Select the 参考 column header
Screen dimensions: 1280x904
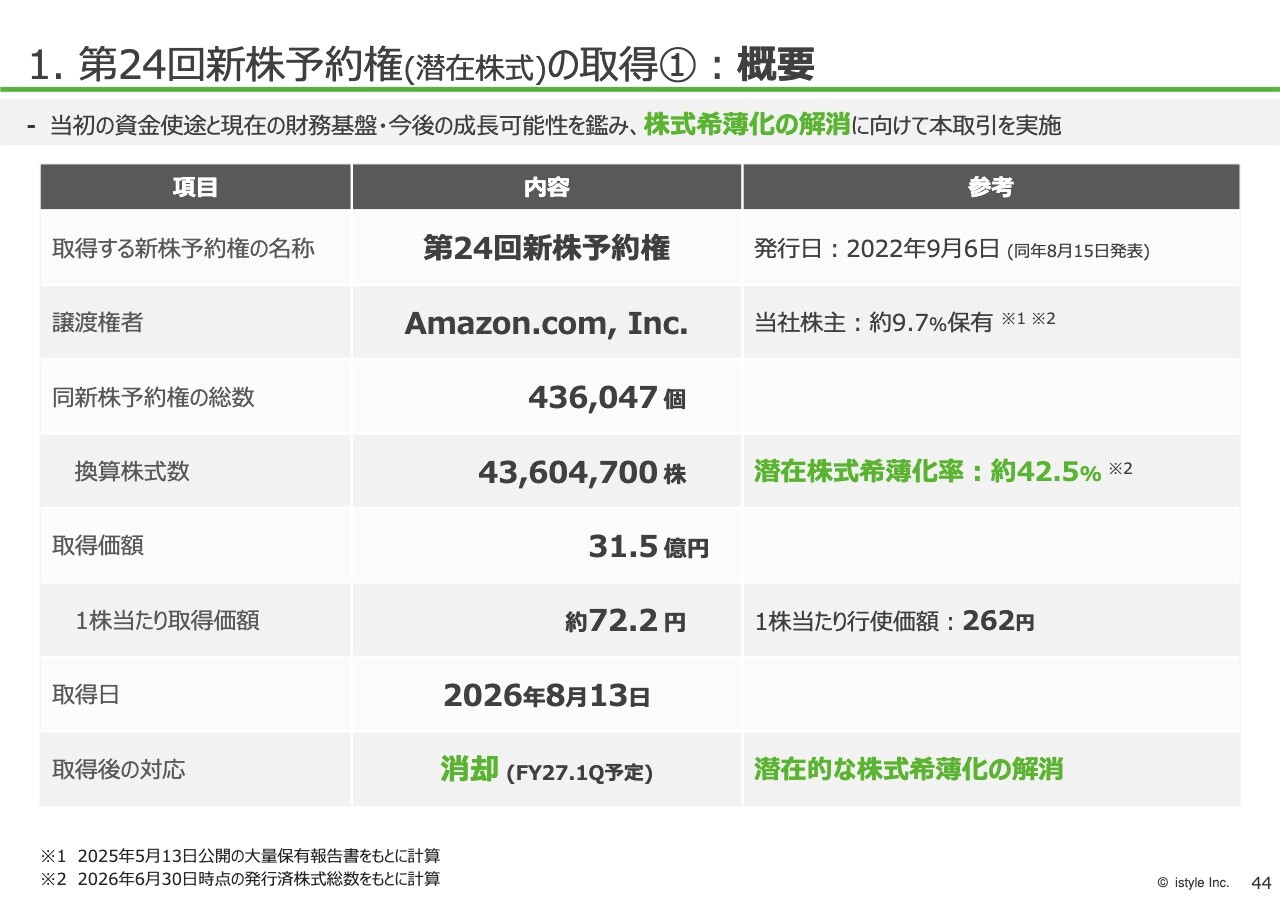(x=991, y=187)
